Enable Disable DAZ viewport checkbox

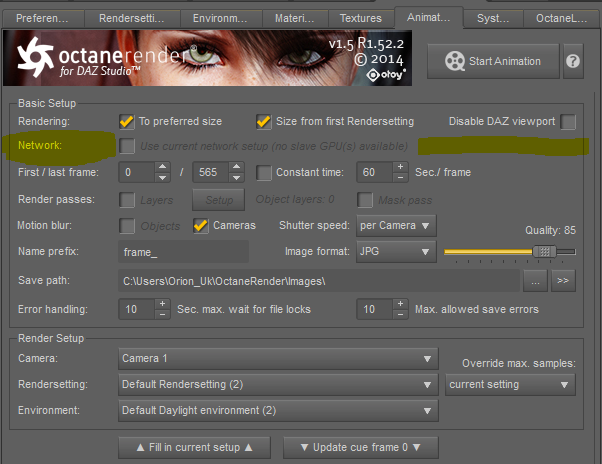coord(568,122)
